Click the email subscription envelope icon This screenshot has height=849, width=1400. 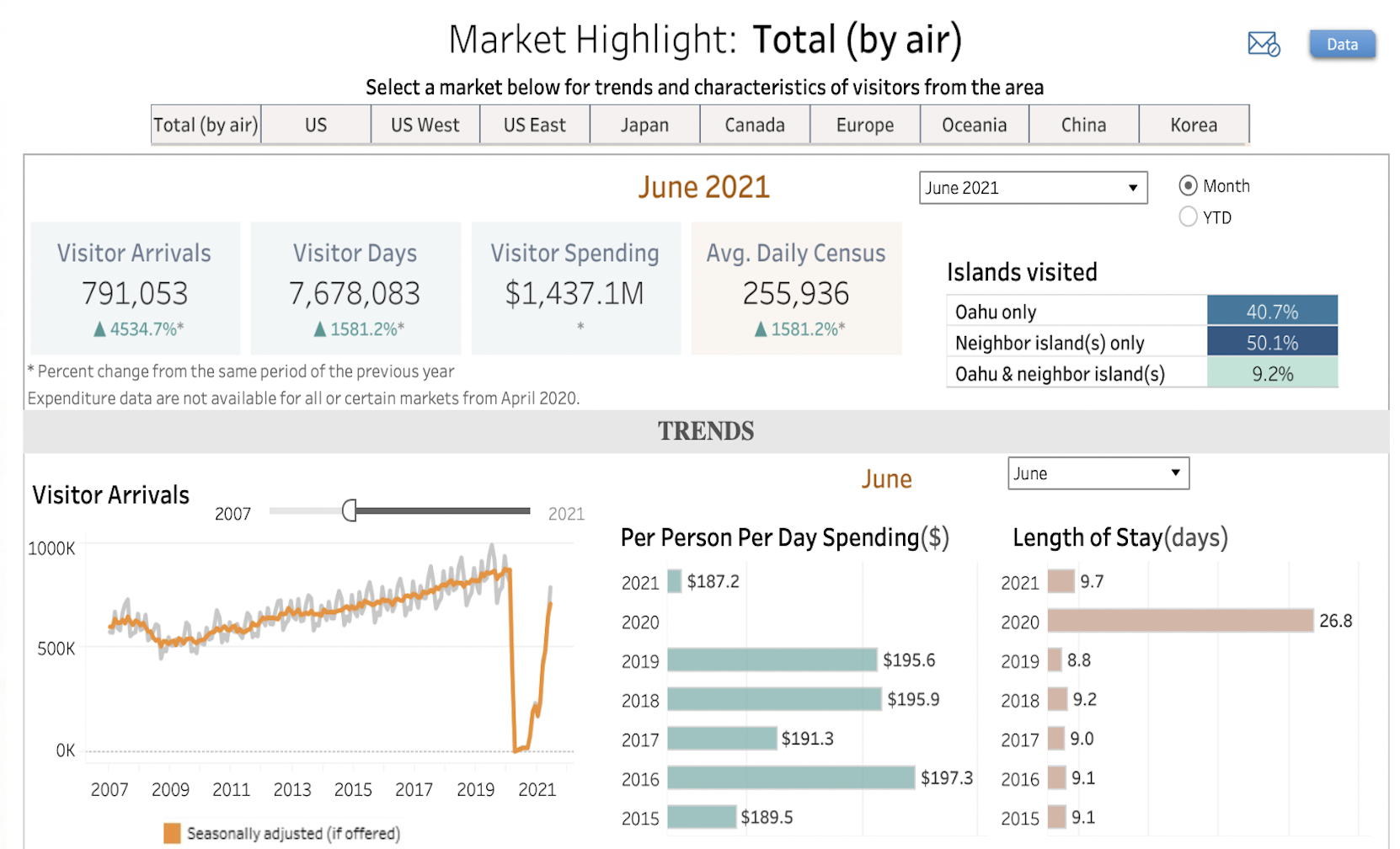pos(1264,44)
